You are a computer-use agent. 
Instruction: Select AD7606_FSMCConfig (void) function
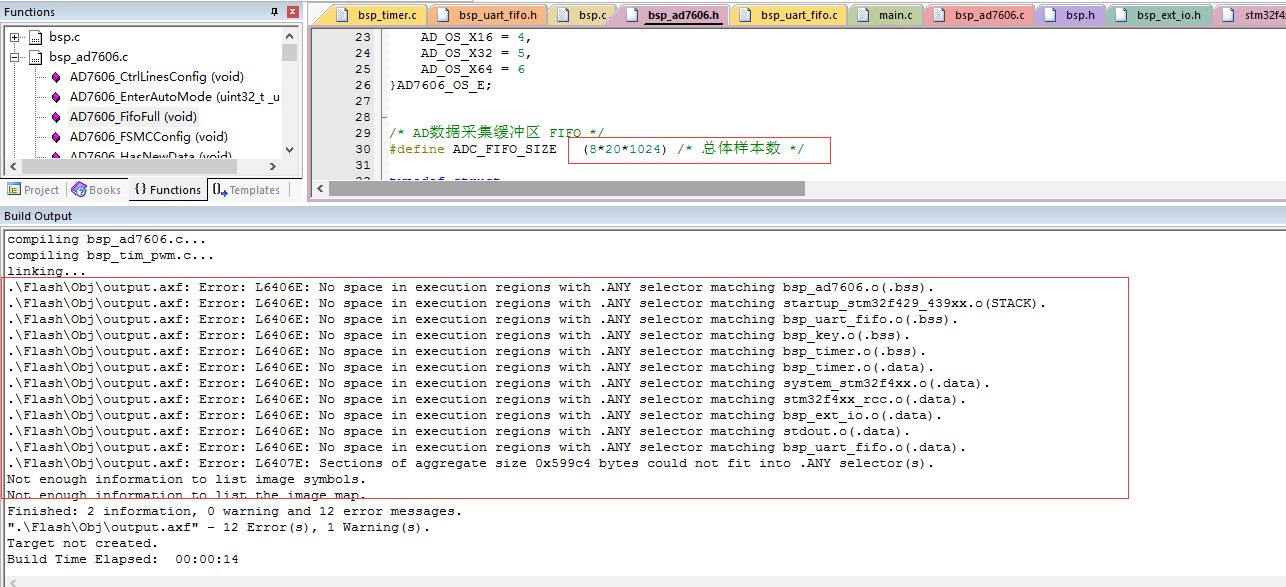149,137
